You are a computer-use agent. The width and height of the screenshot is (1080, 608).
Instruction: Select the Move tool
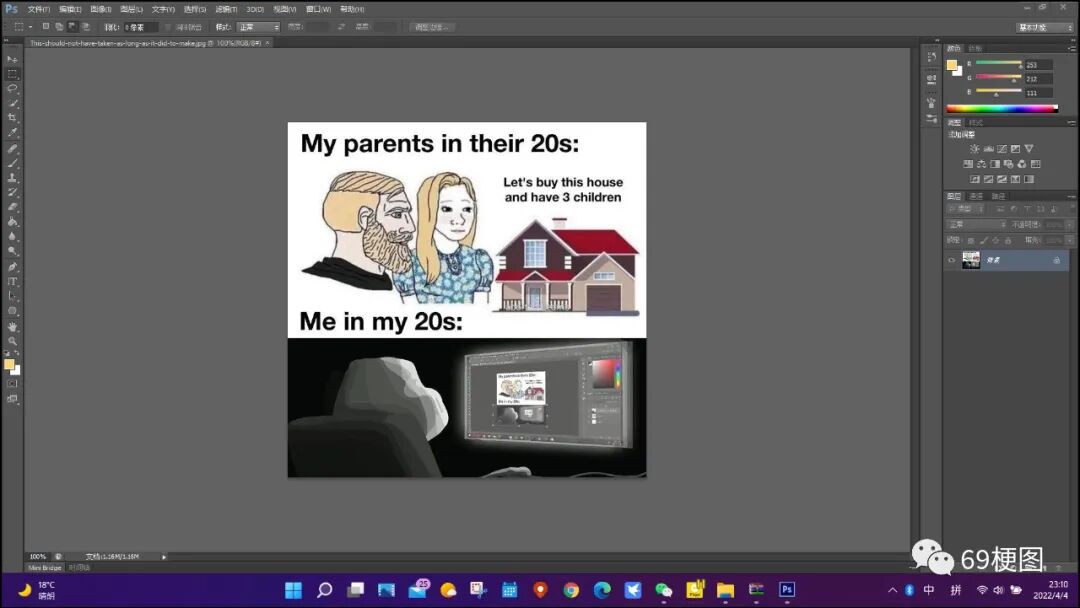pos(12,59)
